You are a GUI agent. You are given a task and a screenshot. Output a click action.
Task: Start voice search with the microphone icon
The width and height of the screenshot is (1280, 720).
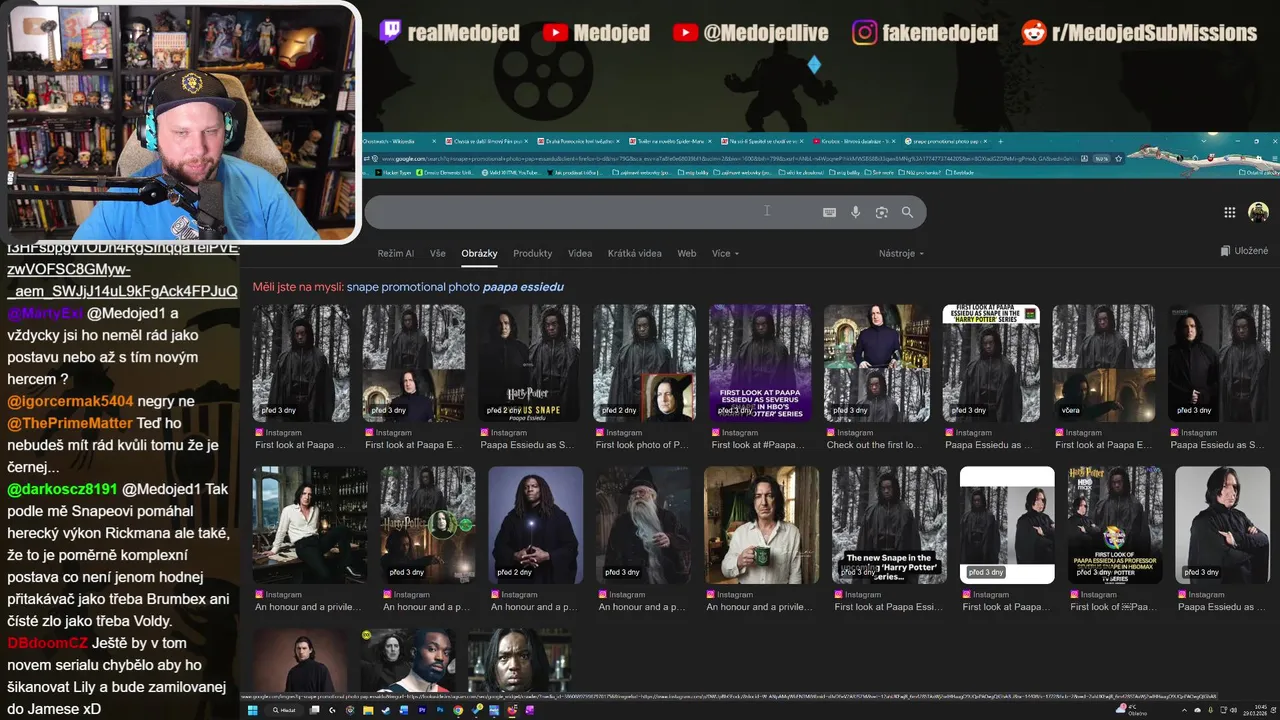pyautogui.click(x=855, y=212)
